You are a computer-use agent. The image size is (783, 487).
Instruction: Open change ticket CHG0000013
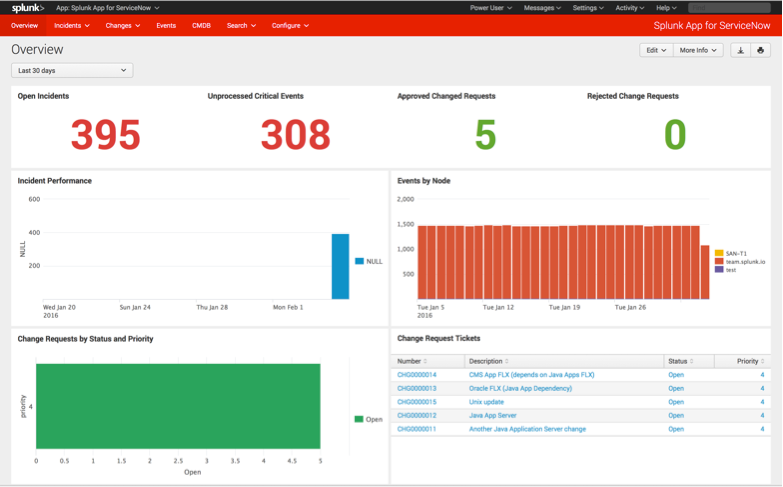pyautogui.click(x=416, y=388)
